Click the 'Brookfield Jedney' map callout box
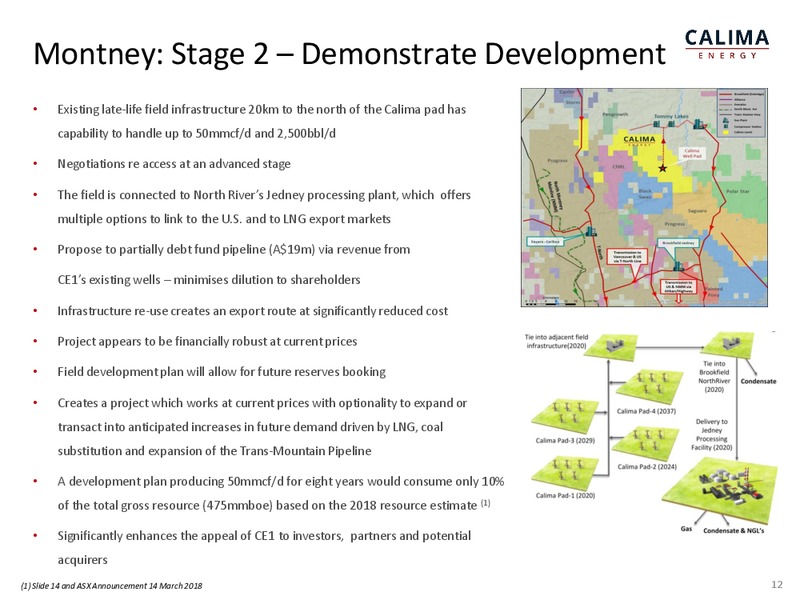This screenshot has width=800, height=600. coord(678,243)
